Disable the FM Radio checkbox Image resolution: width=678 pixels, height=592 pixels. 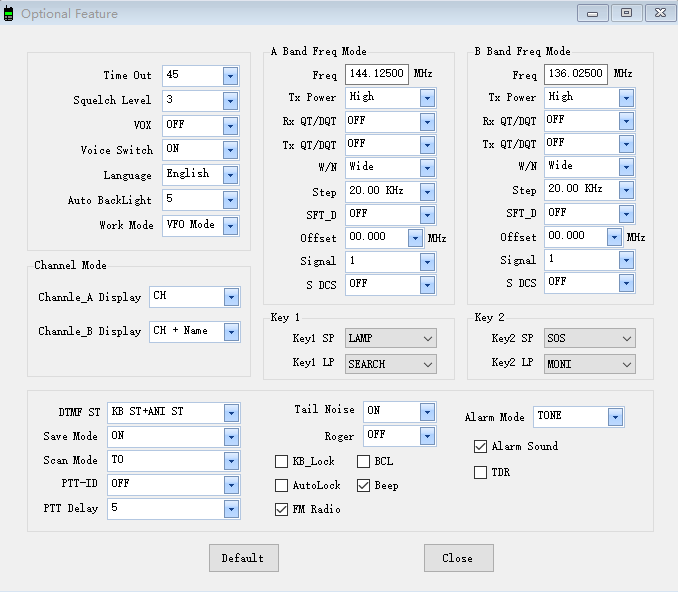282,509
